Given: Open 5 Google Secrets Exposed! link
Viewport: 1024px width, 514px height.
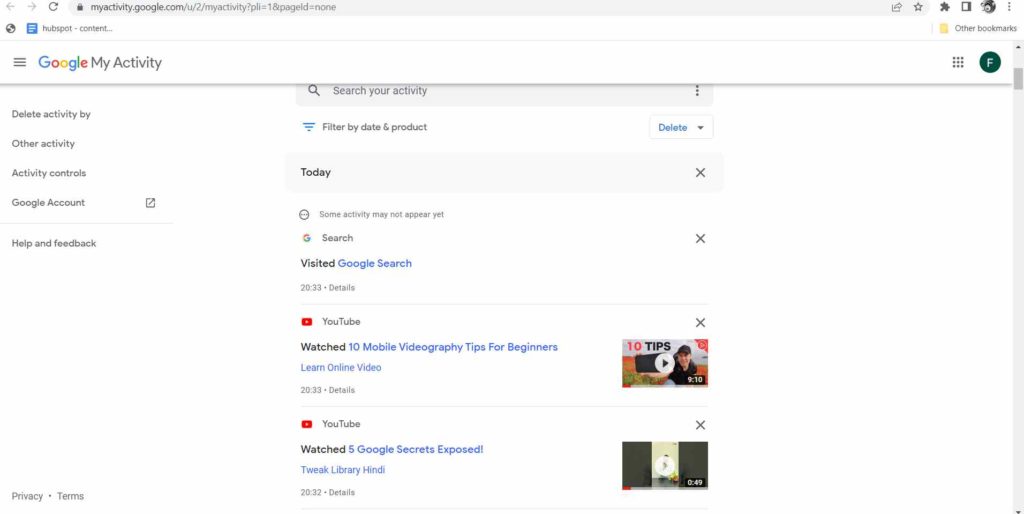Looking at the screenshot, I should click(x=415, y=449).
